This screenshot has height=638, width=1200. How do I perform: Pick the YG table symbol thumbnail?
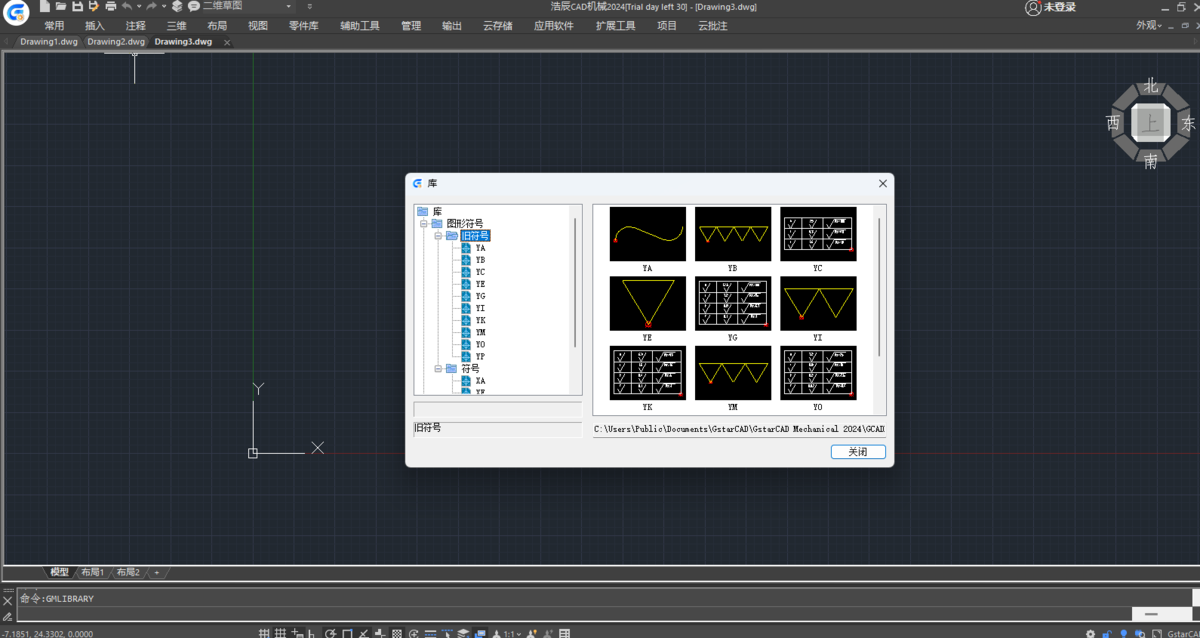[x=733, y=304]
